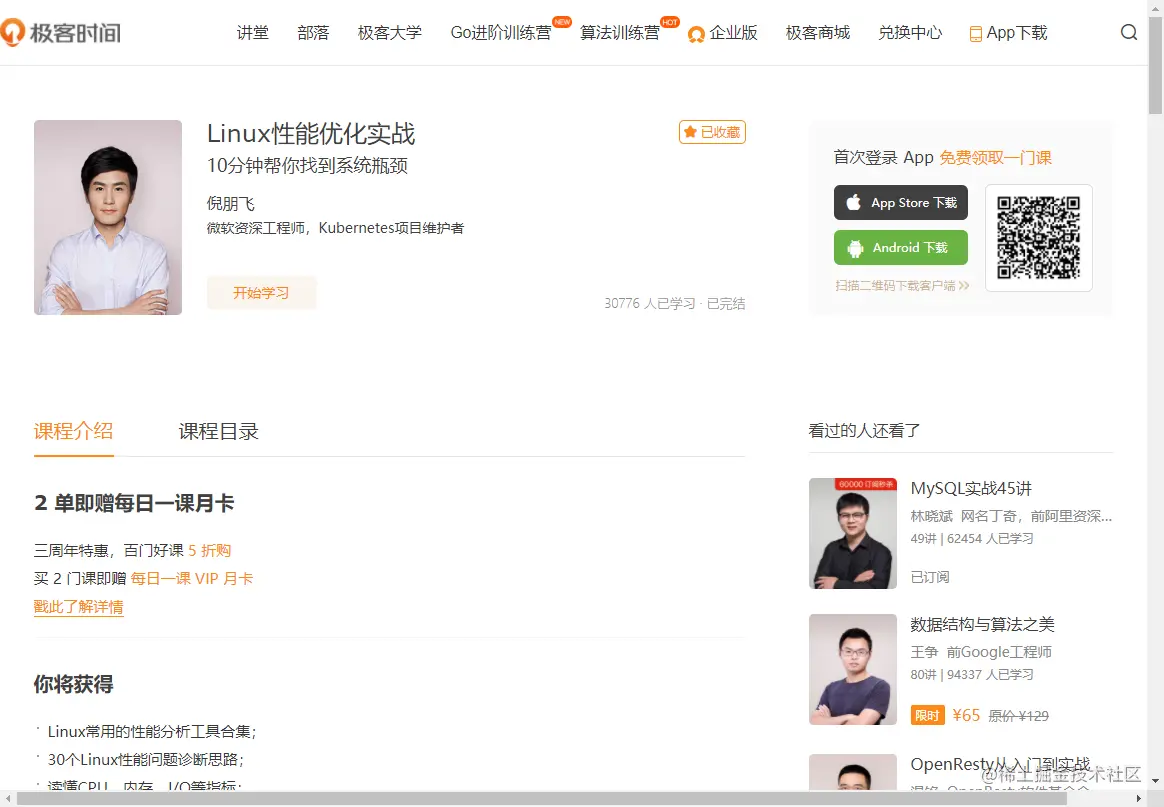
Task: Click horizontal scrollbar left arrow
Action: pos(7,799)
